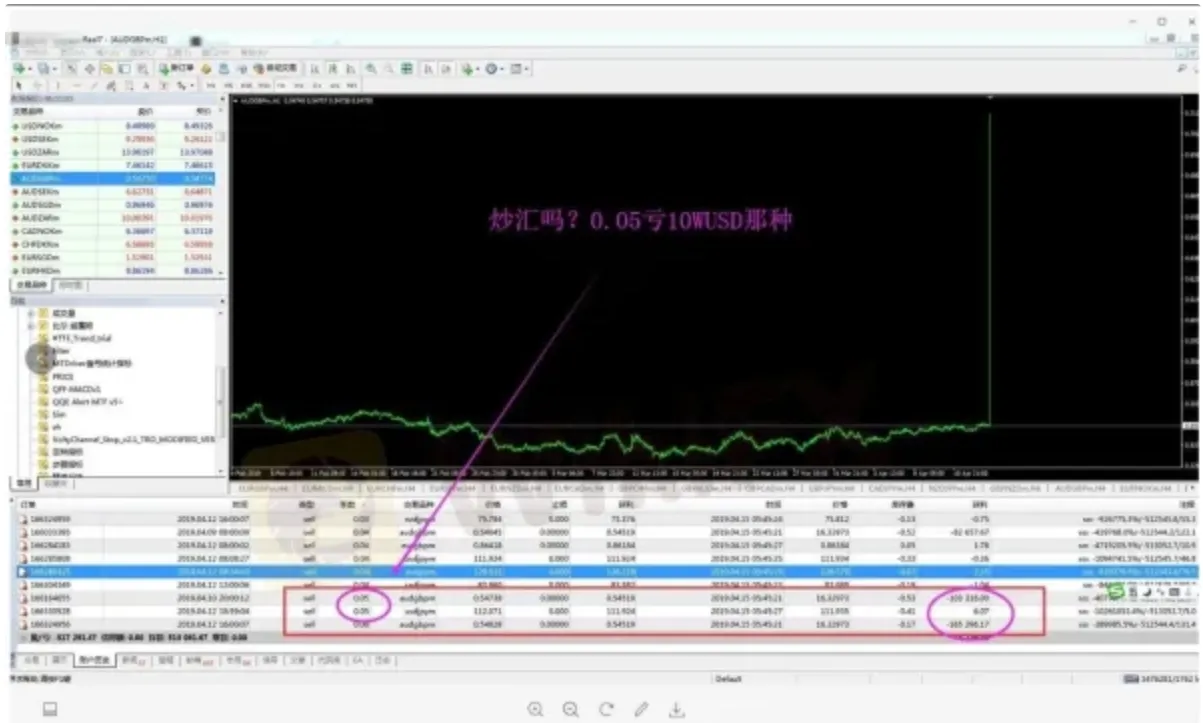Viewport: 1203px width, 723px height.
Task: Open the 信号 tab in Terminal
Action: [x=270, y=660]
